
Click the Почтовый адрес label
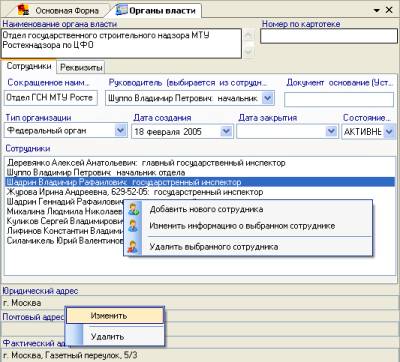point(33,317)
